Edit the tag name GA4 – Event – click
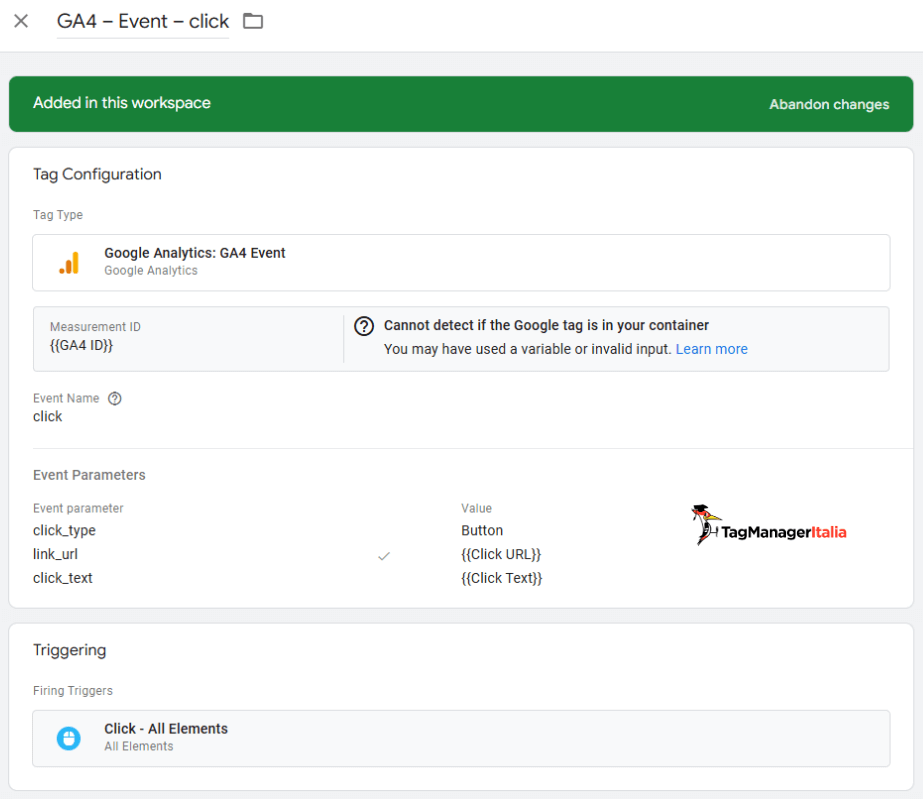 click(x=142, y=21)
